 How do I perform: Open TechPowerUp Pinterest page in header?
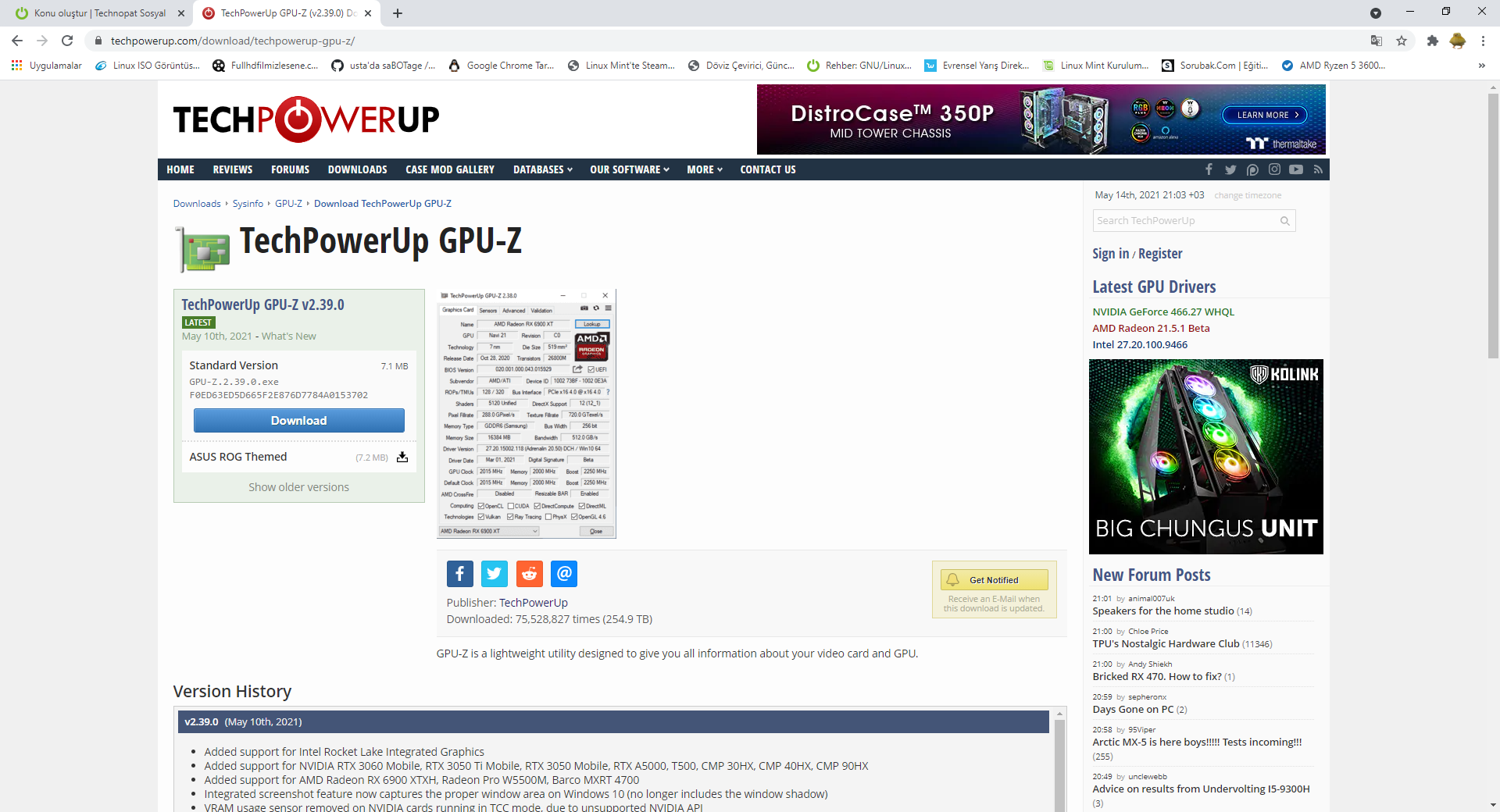click(1252, 169)
